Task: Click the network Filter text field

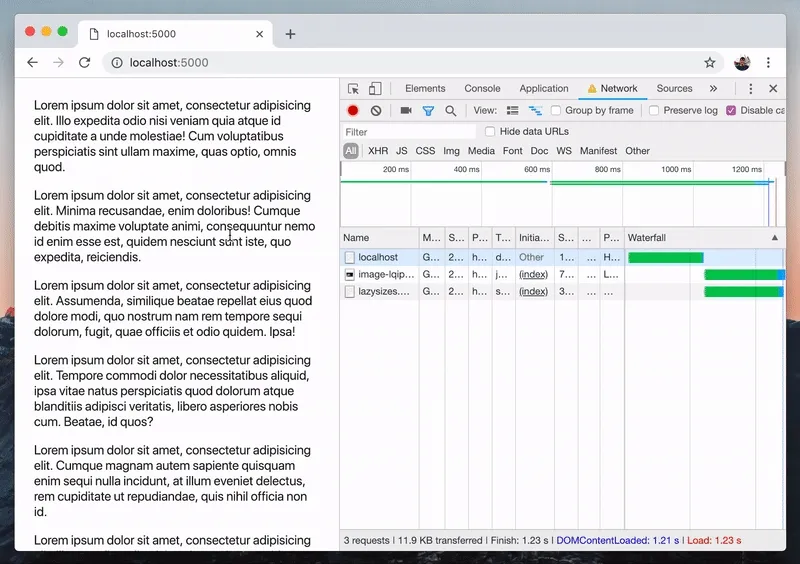Action: tap(408, 132)
